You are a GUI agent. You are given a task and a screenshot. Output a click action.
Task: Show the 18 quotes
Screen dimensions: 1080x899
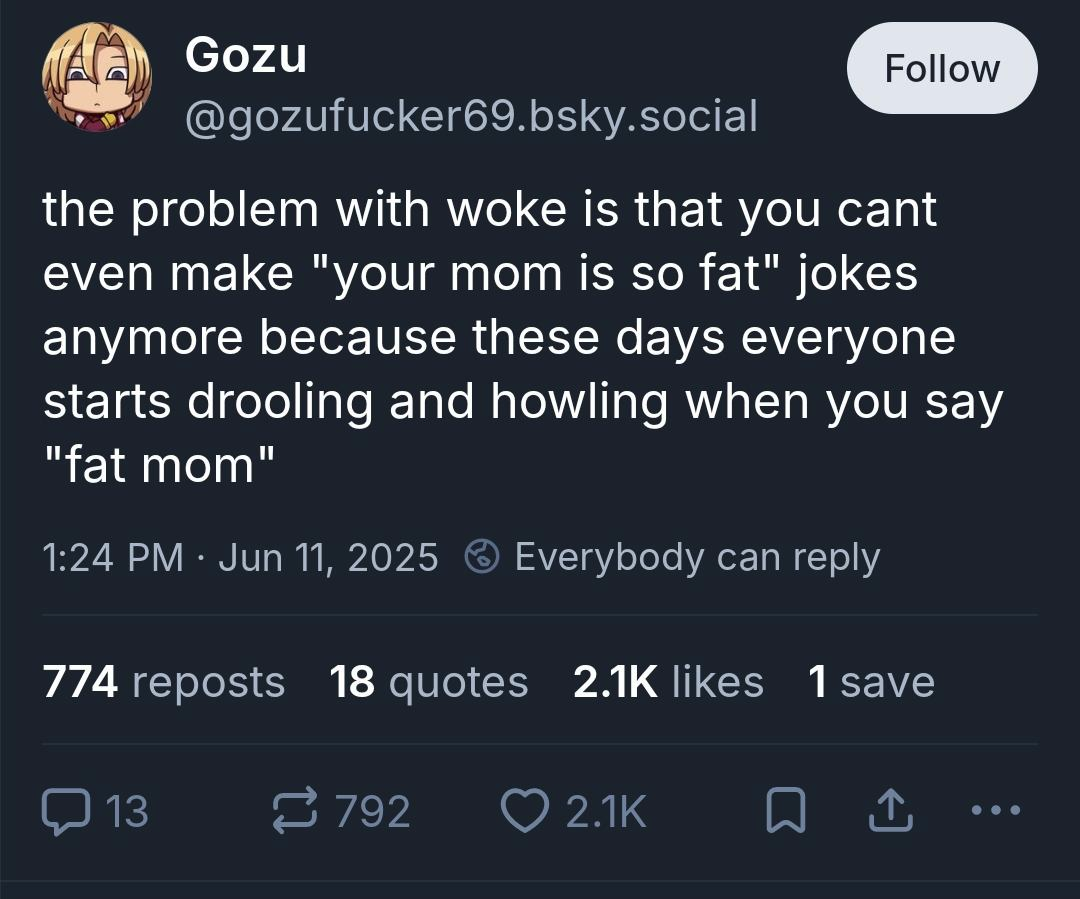coord(428,682)
